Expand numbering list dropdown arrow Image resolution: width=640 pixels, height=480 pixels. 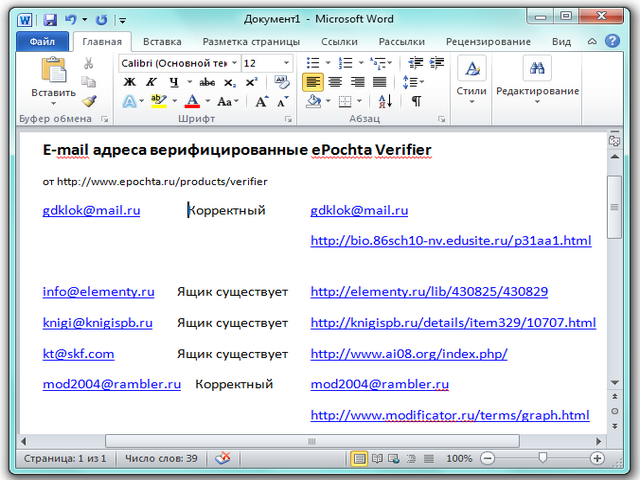tap(361, 63)
